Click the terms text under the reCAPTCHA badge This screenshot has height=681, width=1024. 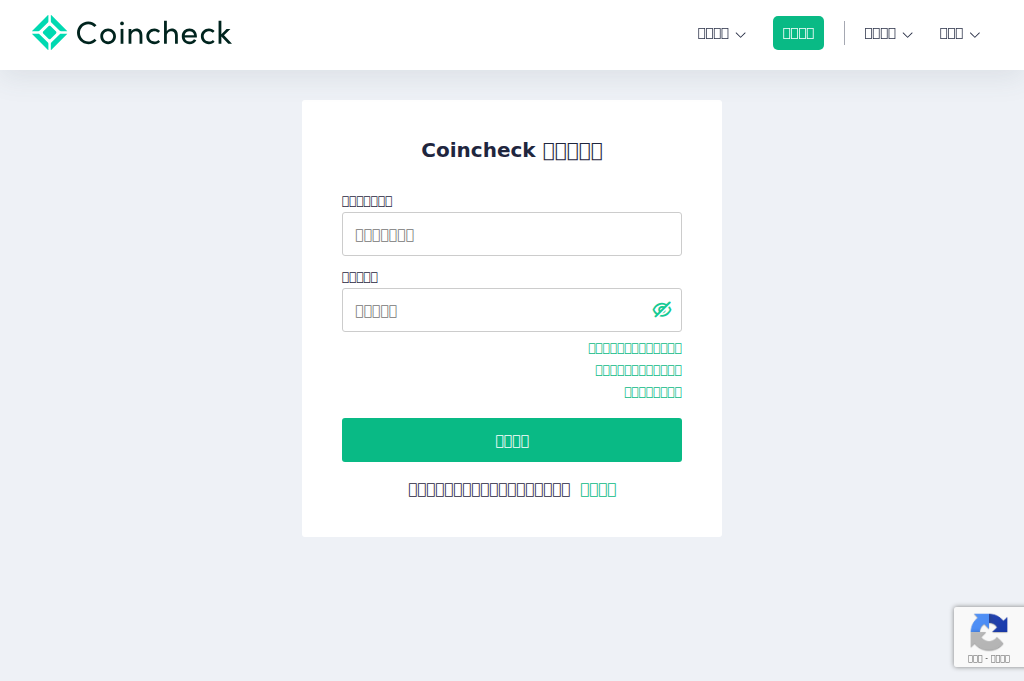(x=989, y=659)
